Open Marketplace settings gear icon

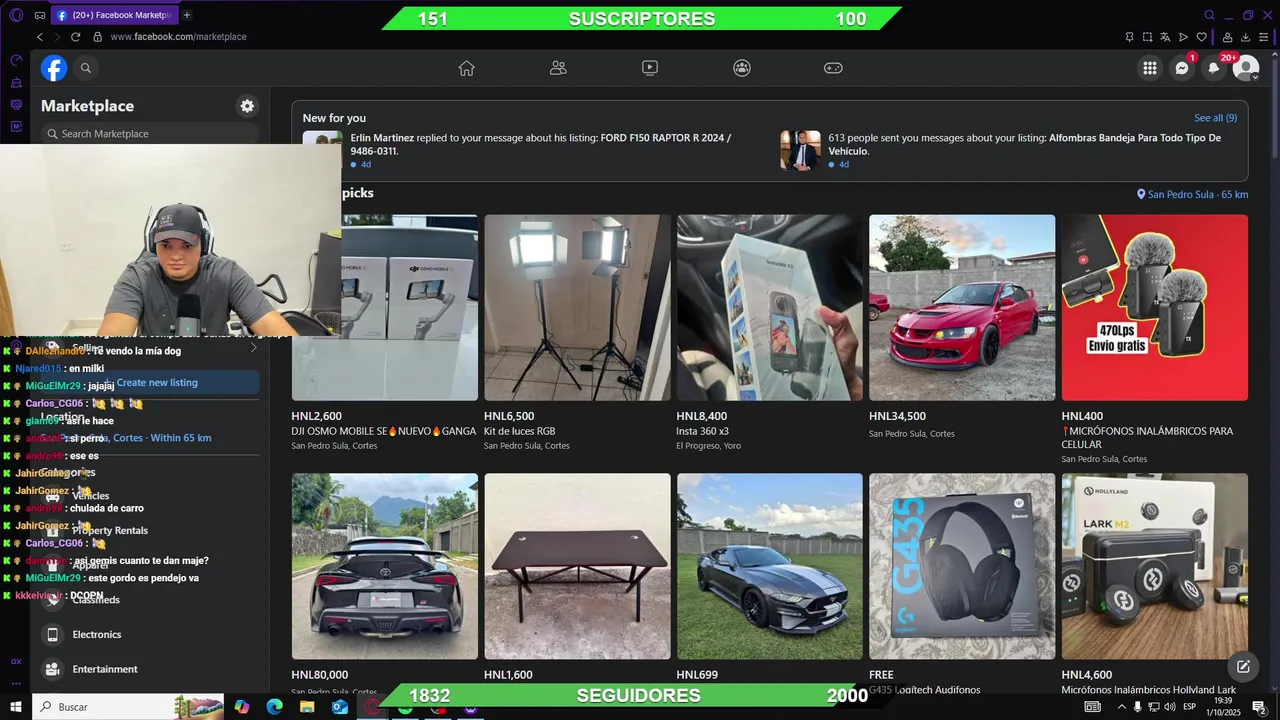coord(247,106)
